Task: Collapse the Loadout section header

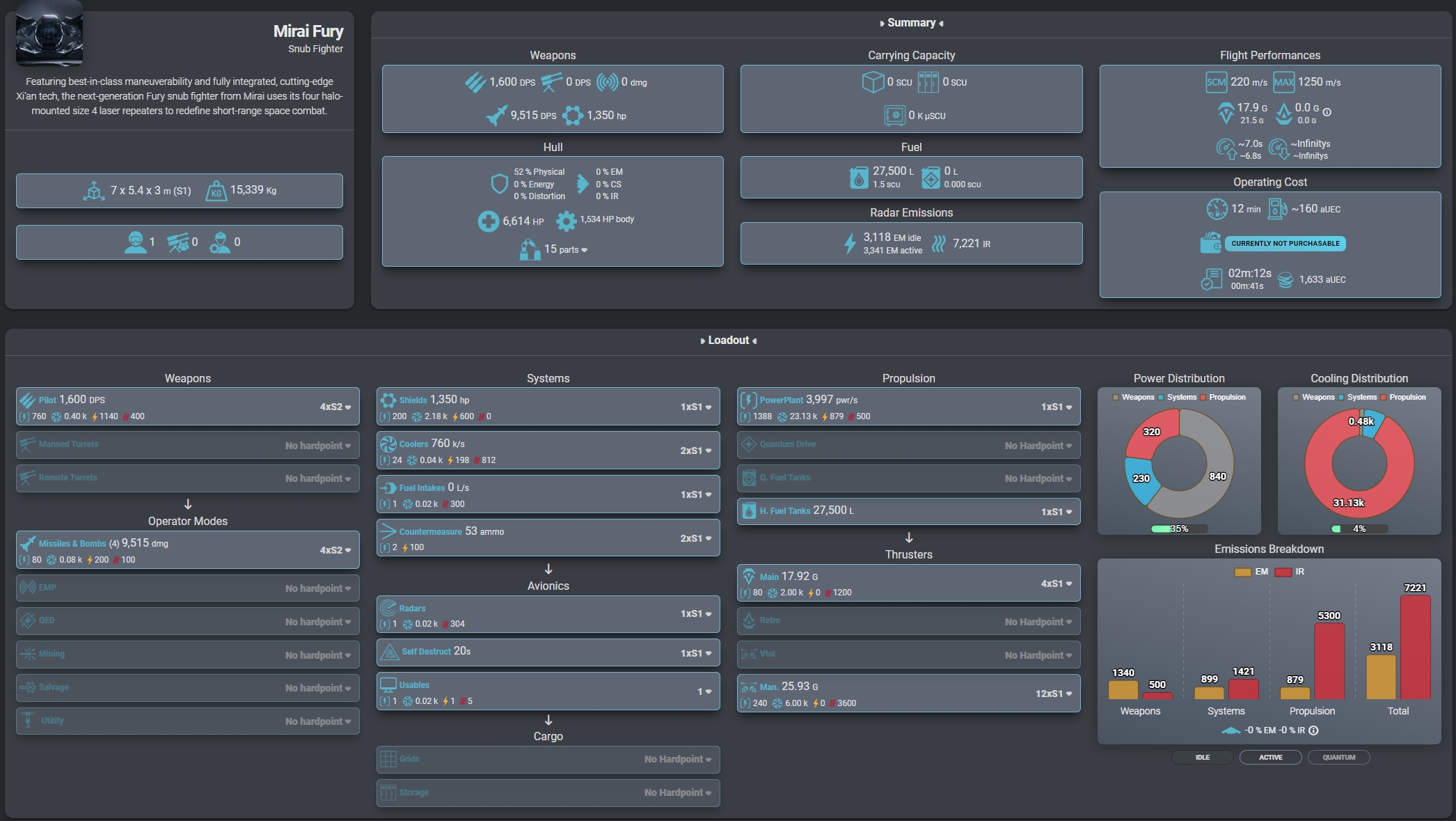Action: (728, 341)
